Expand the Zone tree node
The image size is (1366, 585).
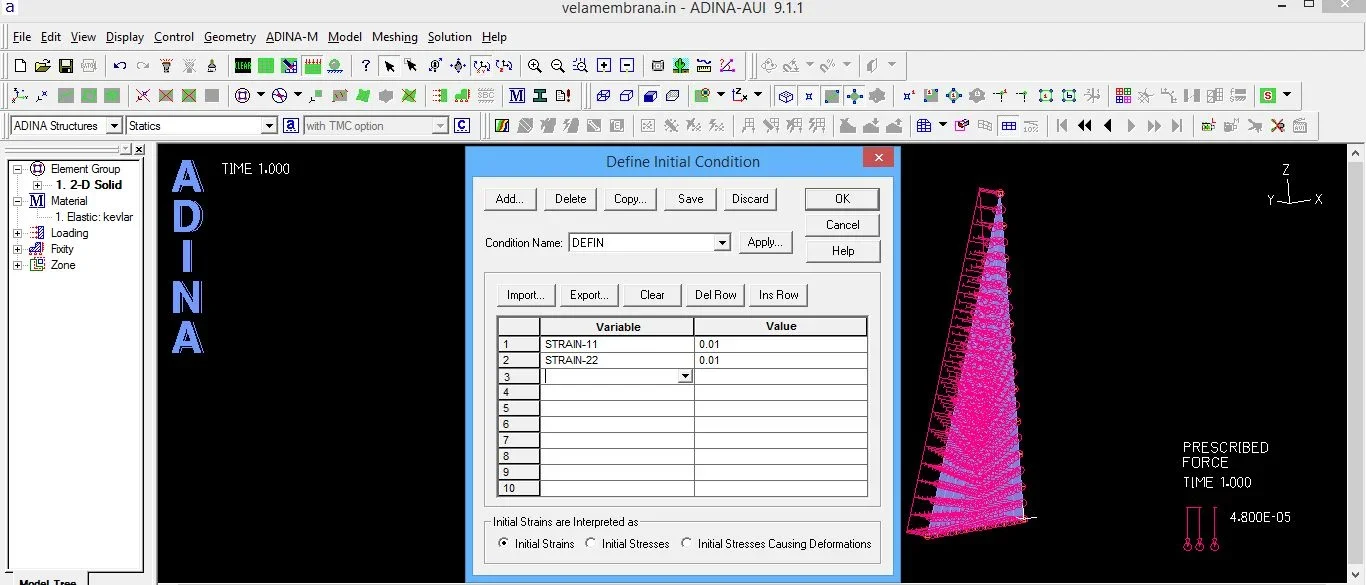[18, 265]
